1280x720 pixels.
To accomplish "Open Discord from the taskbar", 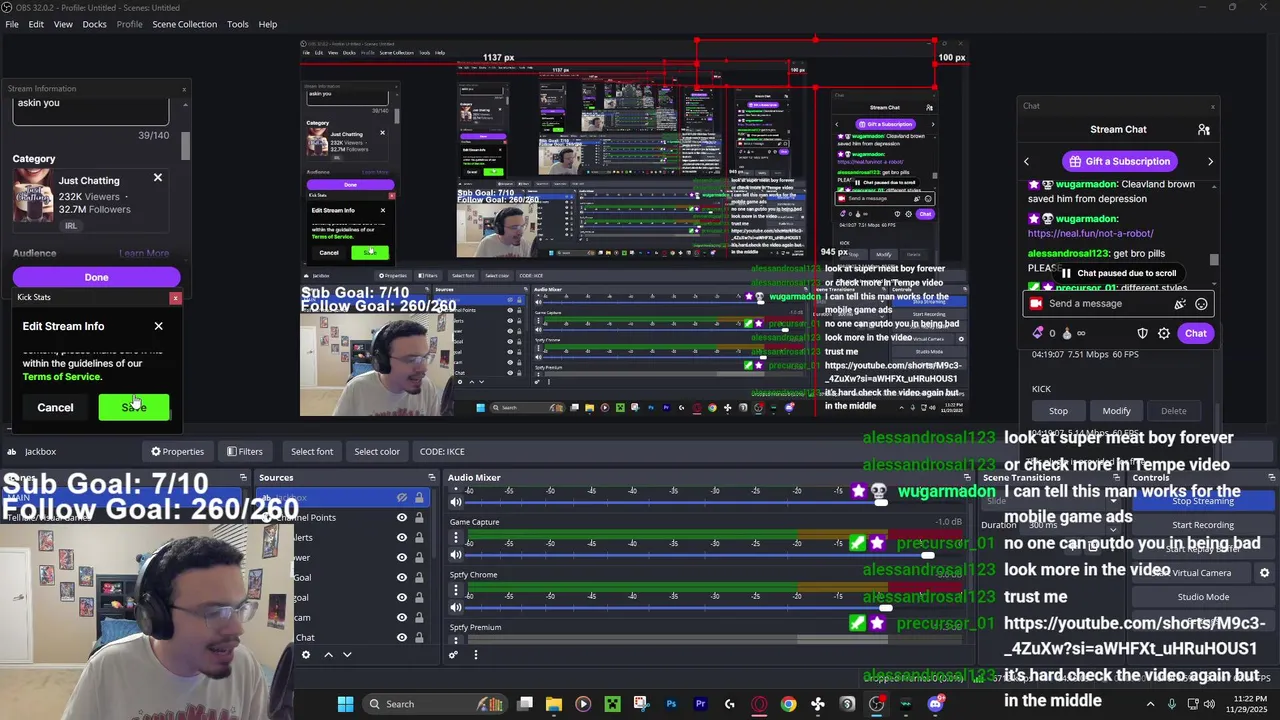I will pyautogui.click(x=935, y=704).
